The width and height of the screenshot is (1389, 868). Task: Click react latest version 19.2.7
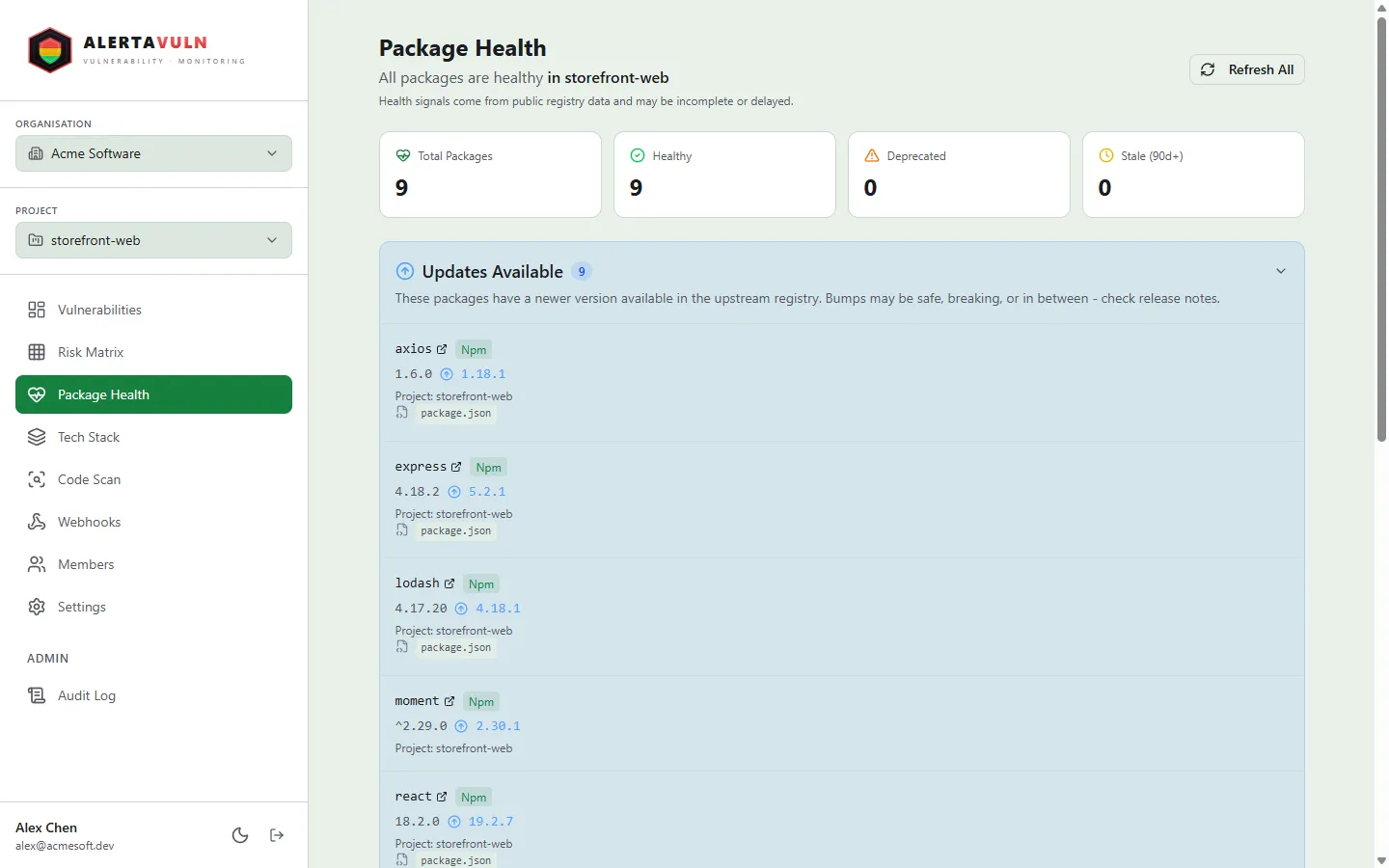[491, 822]
